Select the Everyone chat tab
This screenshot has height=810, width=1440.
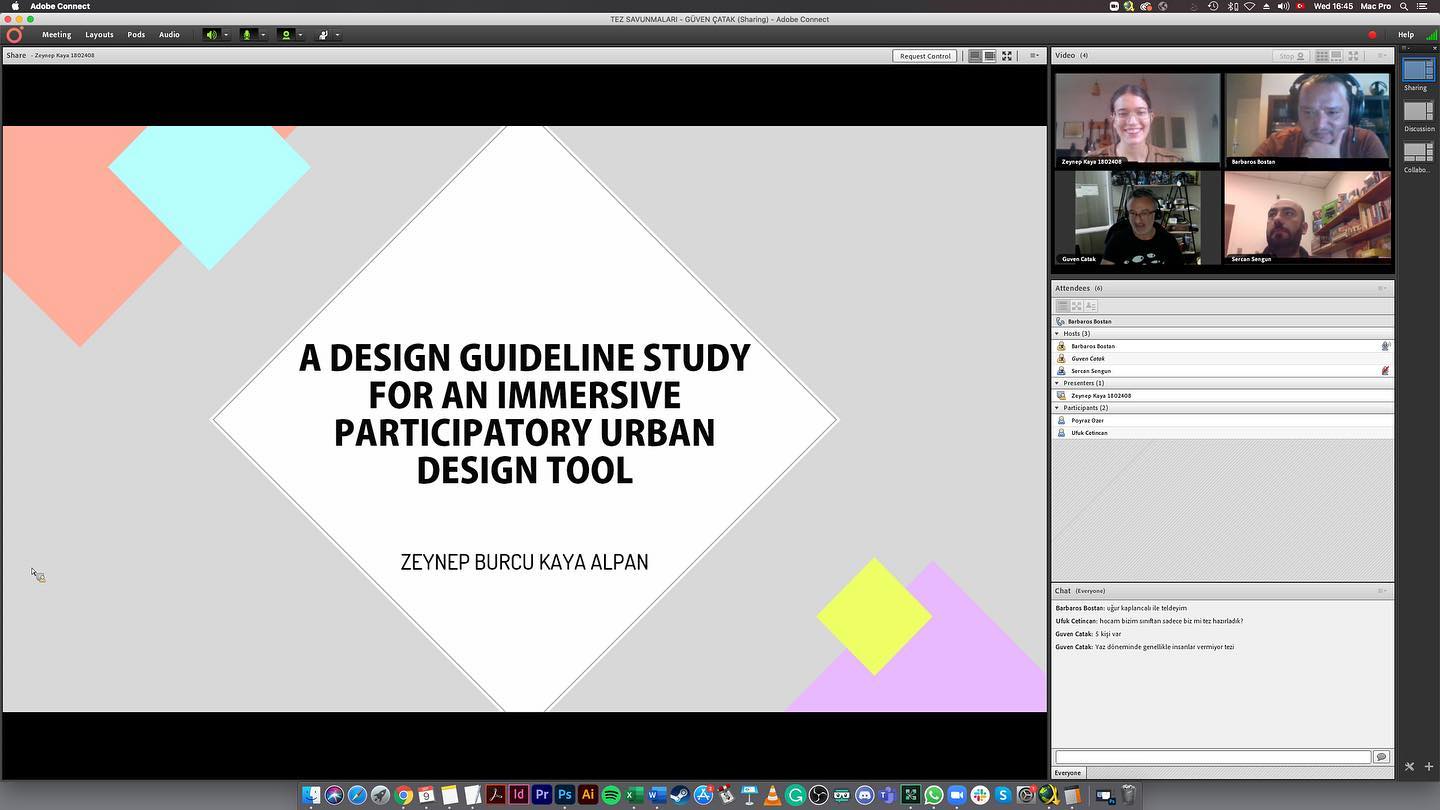click(x=1068, y=773)
